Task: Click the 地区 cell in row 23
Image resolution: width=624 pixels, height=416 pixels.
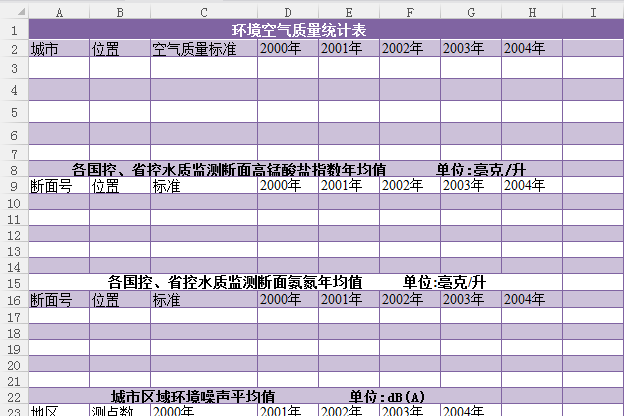Action: click(x=58, y=410)
